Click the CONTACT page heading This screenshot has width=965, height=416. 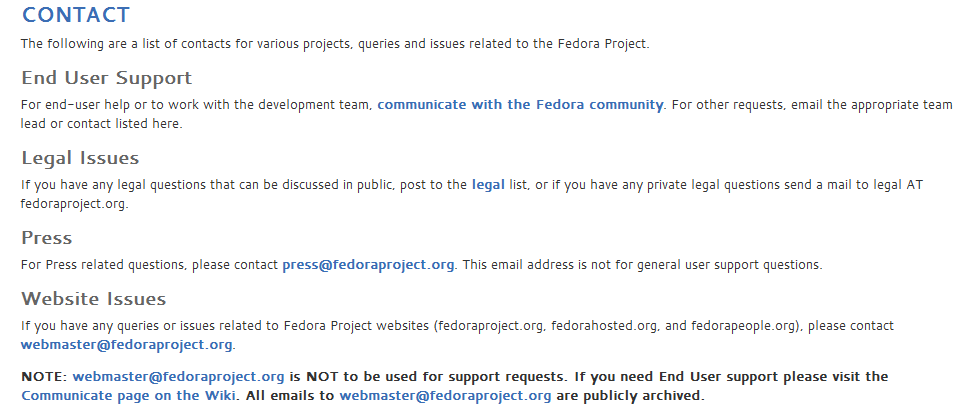(x=76, y=15)
